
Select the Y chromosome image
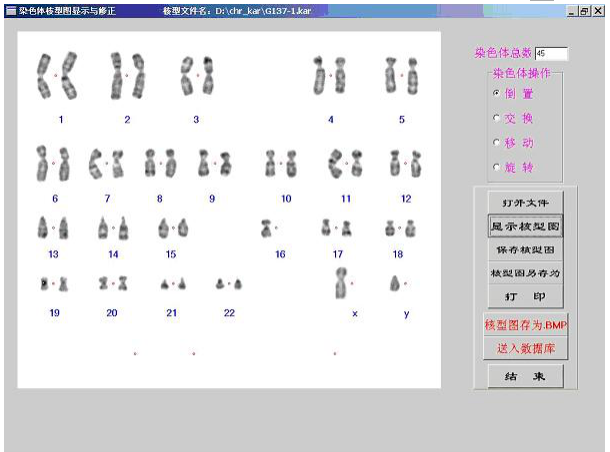tap(395, 284)
